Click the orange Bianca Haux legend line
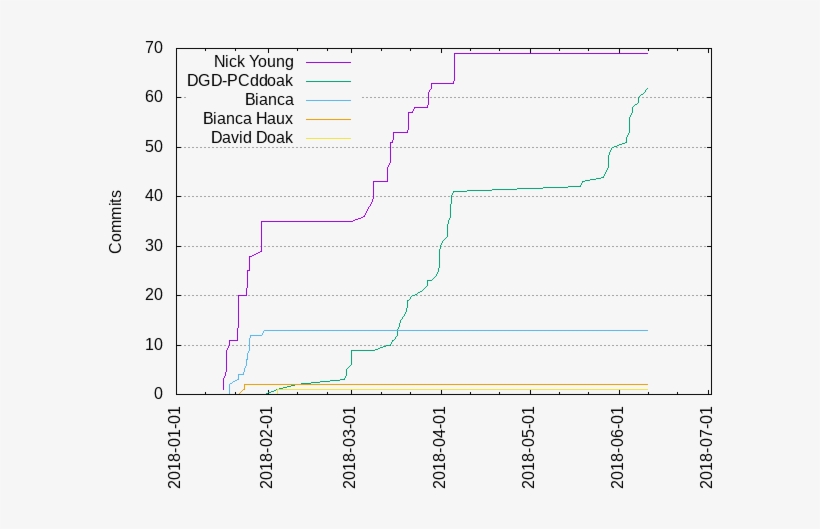The width and height of the screenshot is (820, 529). tap(329, 118)
